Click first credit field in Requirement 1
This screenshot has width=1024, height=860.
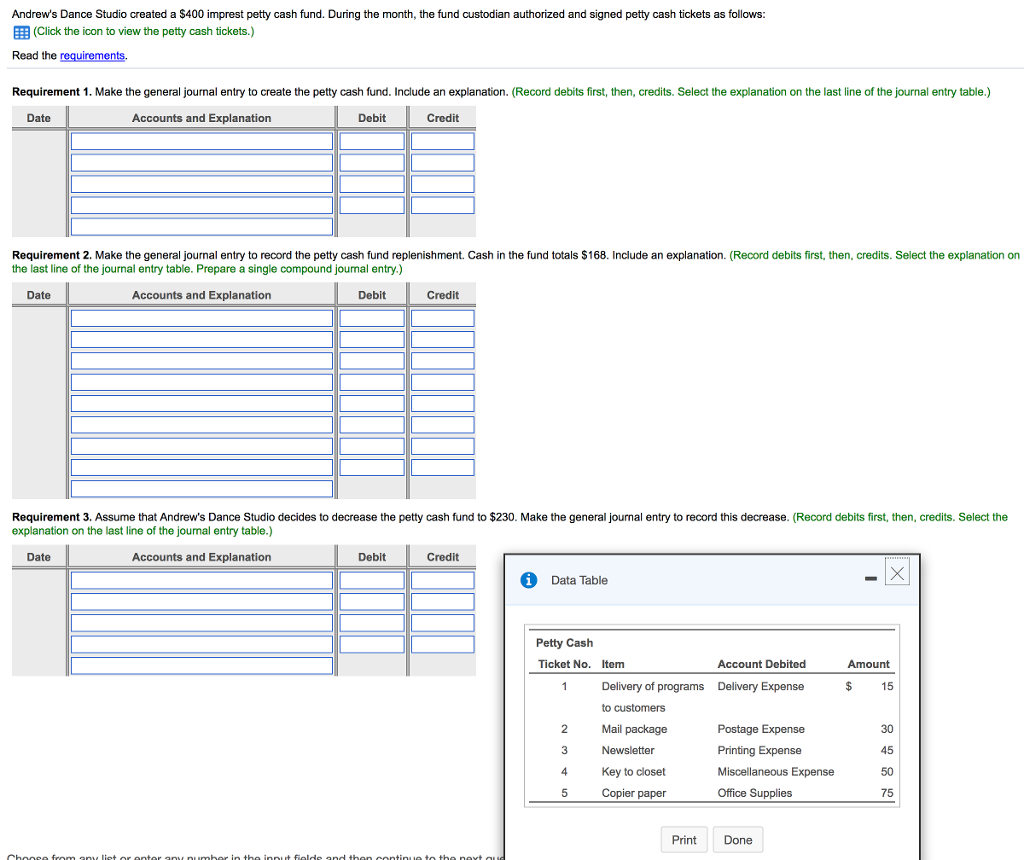[x=443, y=141]
